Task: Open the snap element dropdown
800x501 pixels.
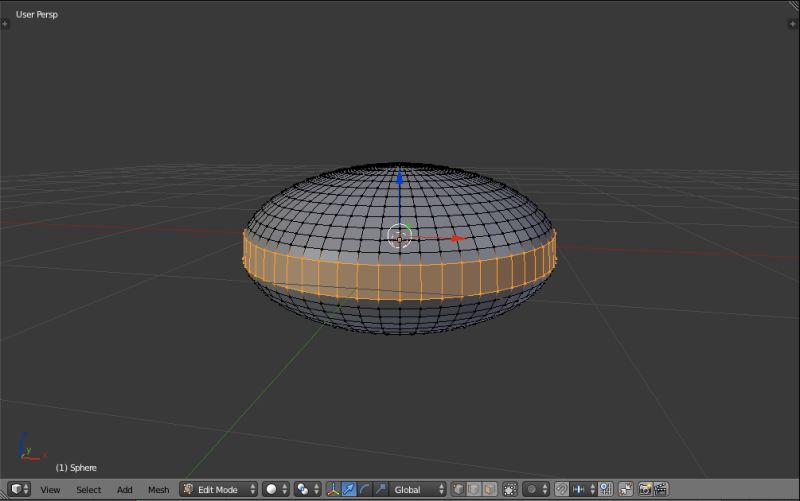Action: tap(583, 489)
